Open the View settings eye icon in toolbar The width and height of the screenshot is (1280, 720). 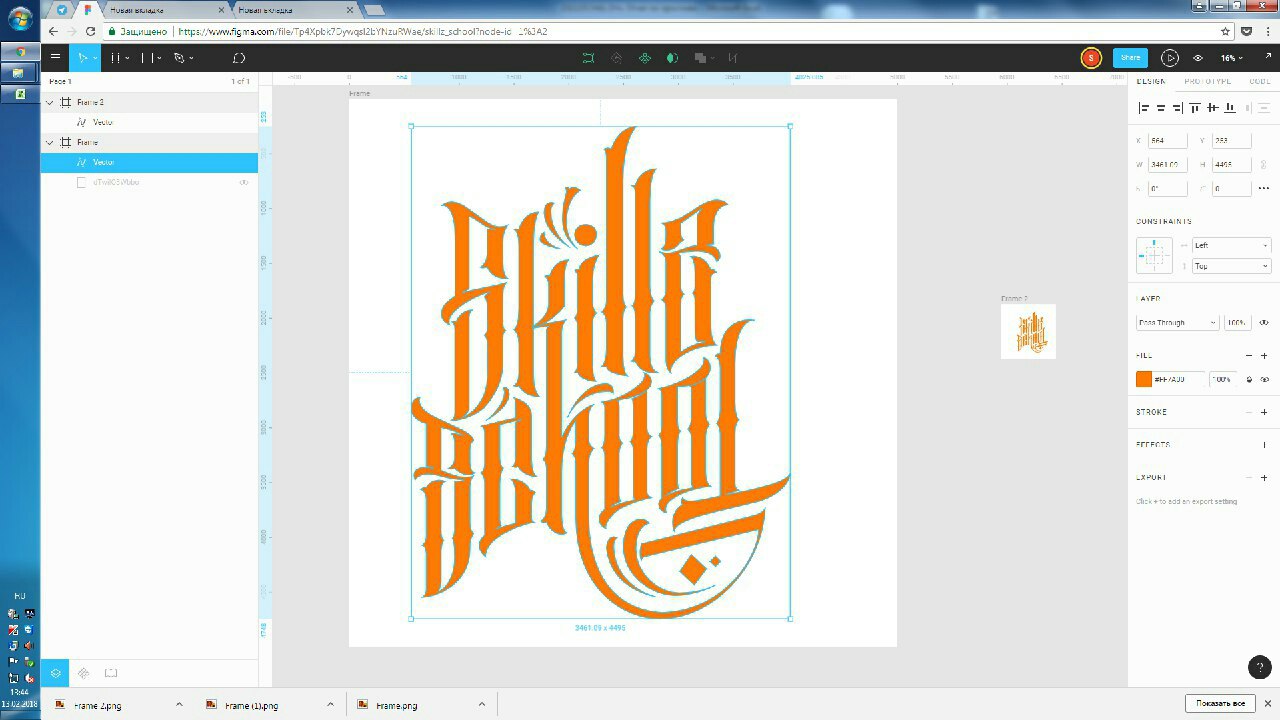1198,58
